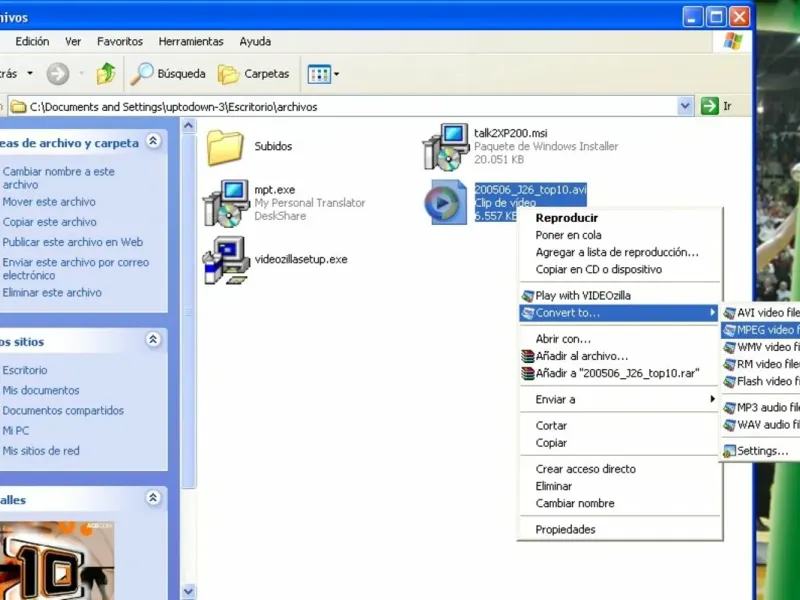Click Copiar este archivo link
Viewport: 800px width, 600px height.
(49, 222)
